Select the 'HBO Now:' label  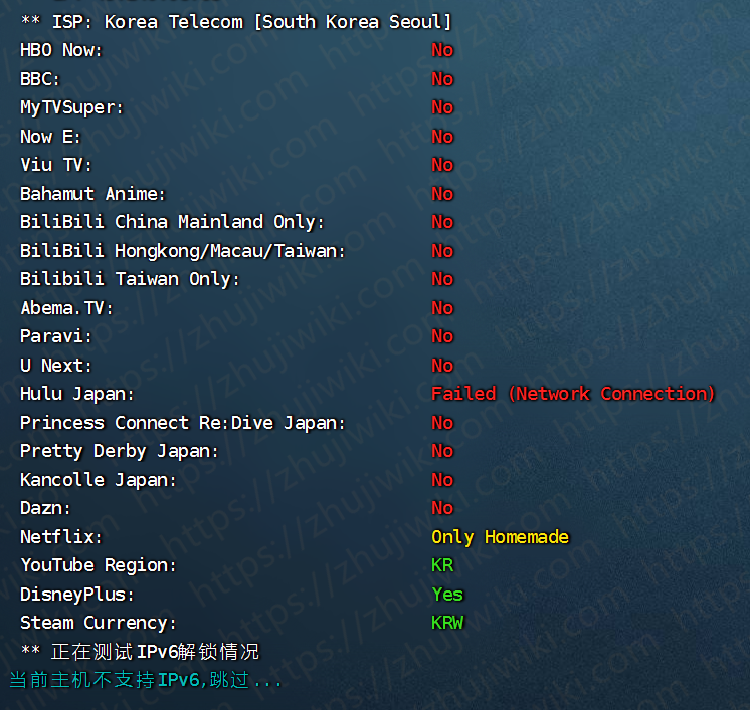click(x=61, y=50)
